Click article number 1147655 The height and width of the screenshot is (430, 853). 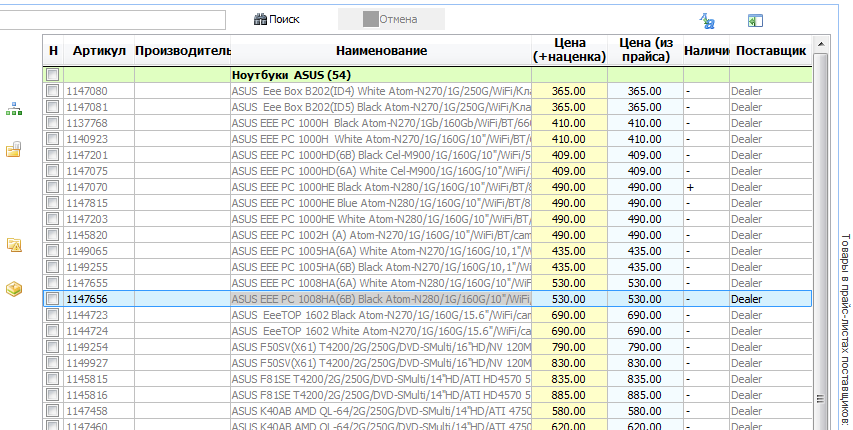click(87, 283)
